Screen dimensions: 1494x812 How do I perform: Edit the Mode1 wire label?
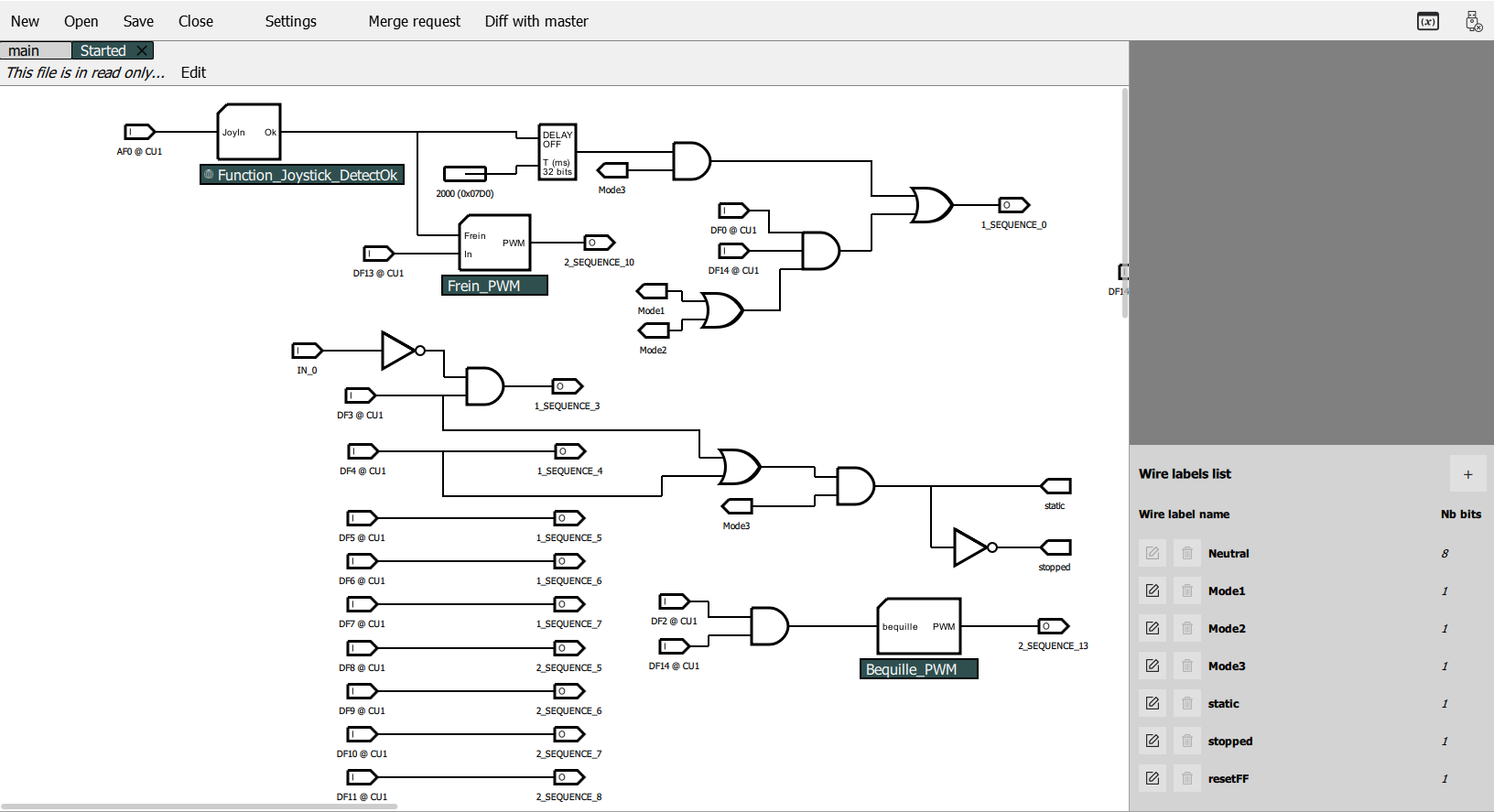click(x=1153, y=591)
